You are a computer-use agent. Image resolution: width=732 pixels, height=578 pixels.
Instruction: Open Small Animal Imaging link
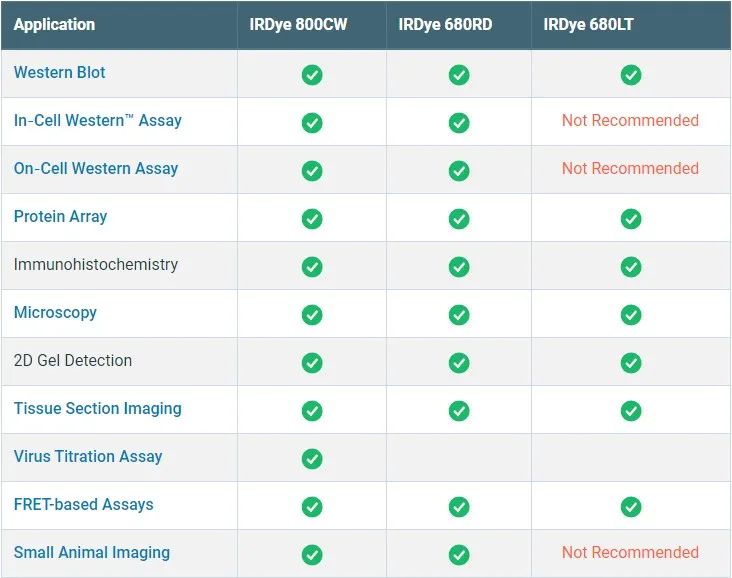(x=92, y=552)
